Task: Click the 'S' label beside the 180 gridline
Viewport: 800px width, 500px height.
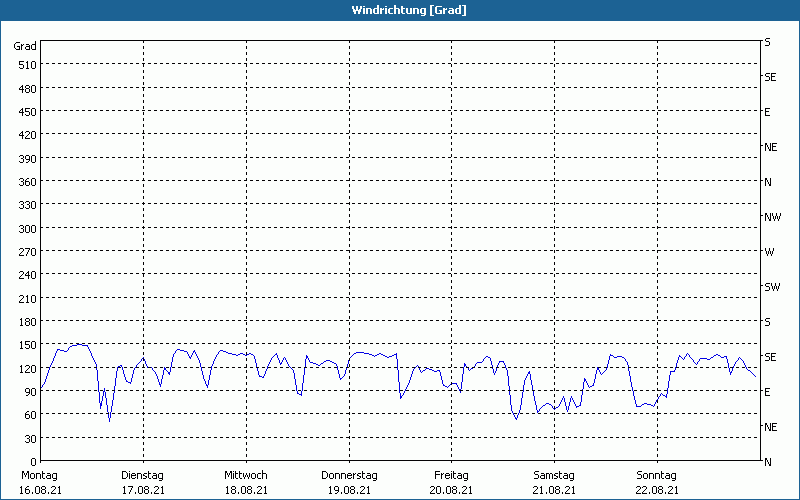Action: tap(767, 322)
